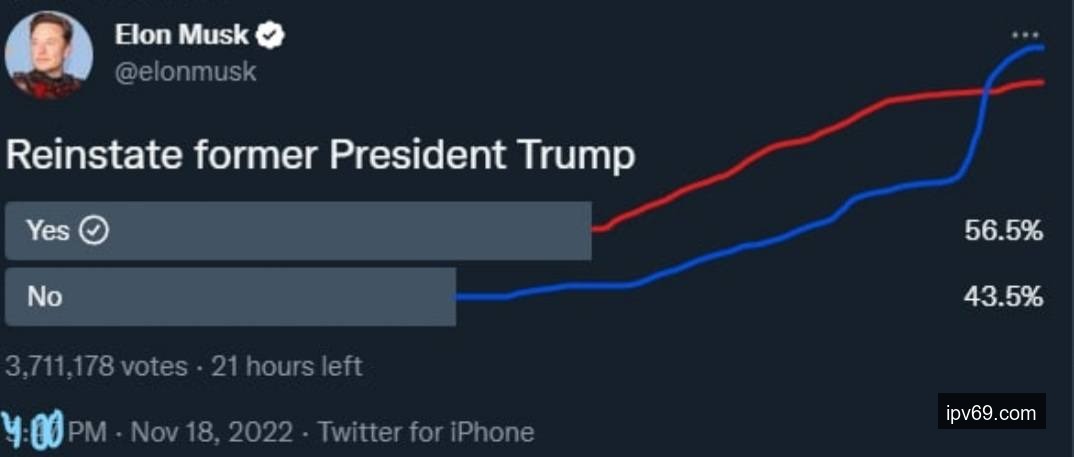Click the 56.5% result label
Image resolution: width=1074 pixels, height=457 pixels.
(1004, 231)
